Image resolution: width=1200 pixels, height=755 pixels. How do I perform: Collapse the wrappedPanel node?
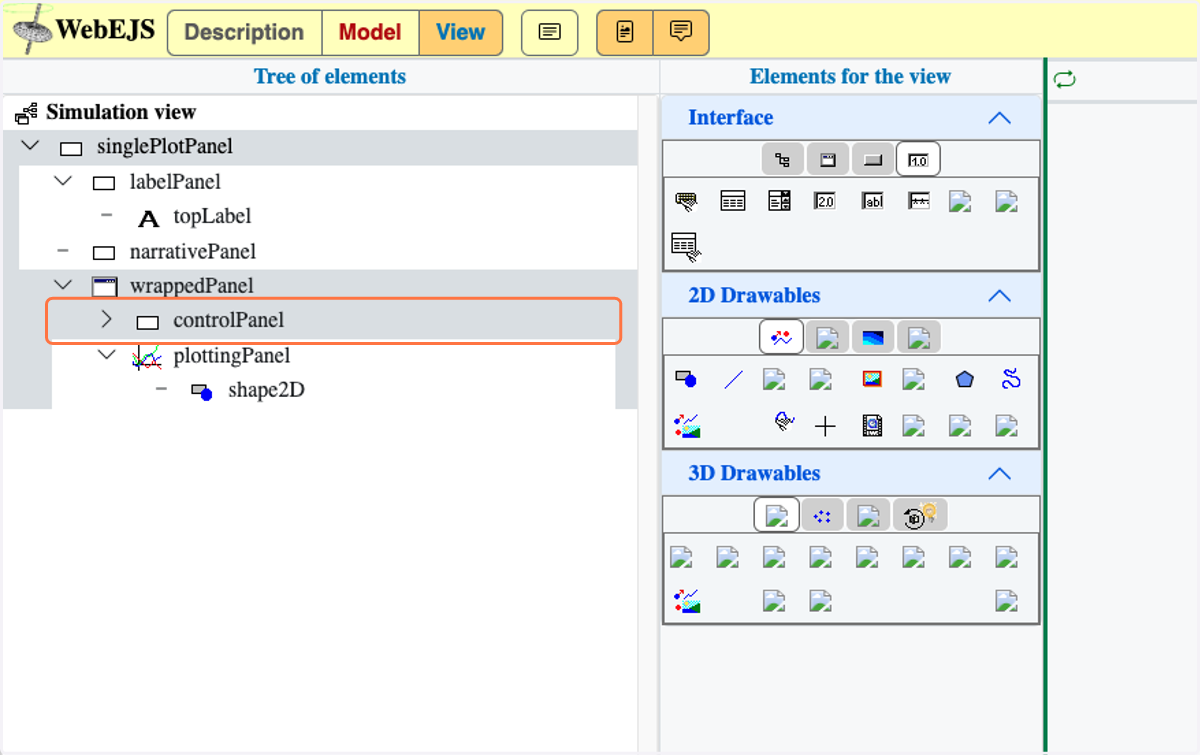(64, 285)
